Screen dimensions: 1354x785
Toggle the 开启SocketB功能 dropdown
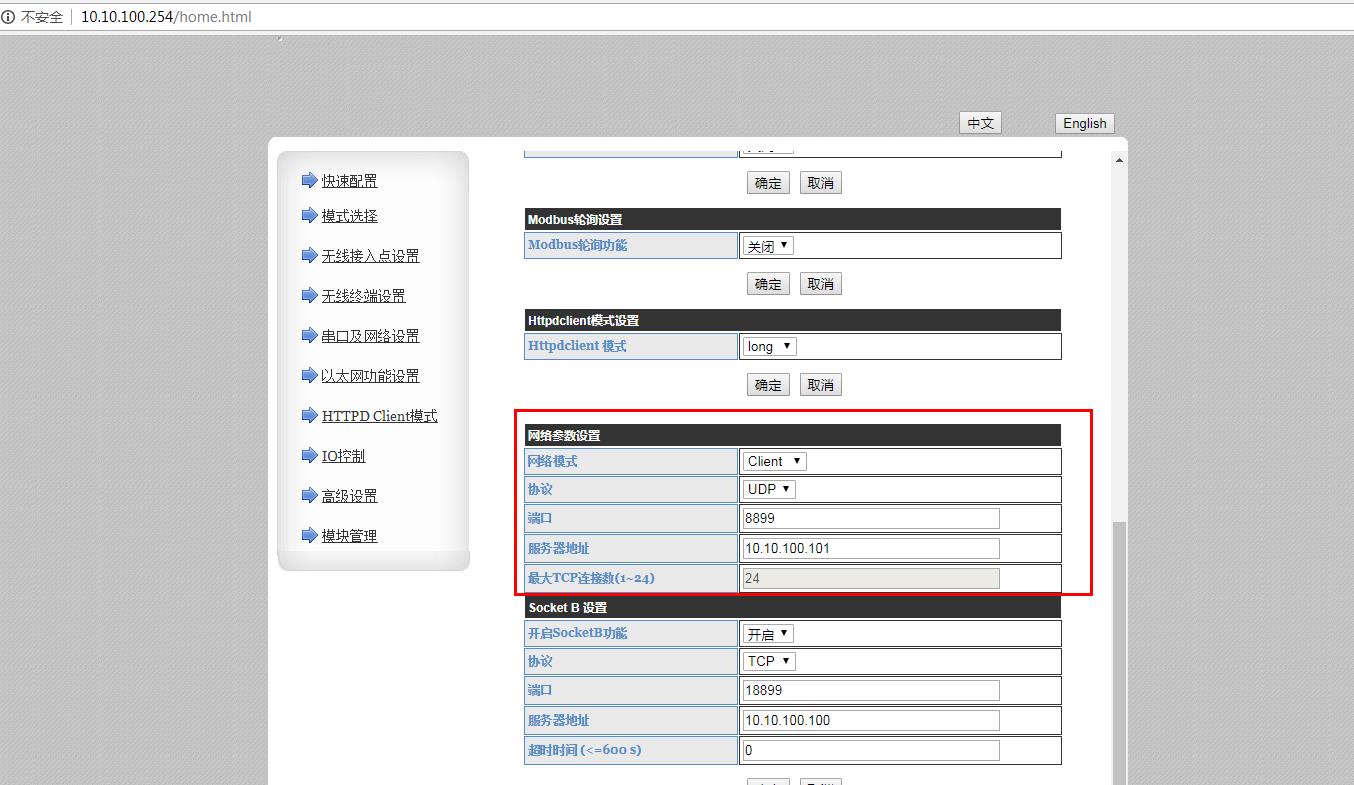pos(767,634)
